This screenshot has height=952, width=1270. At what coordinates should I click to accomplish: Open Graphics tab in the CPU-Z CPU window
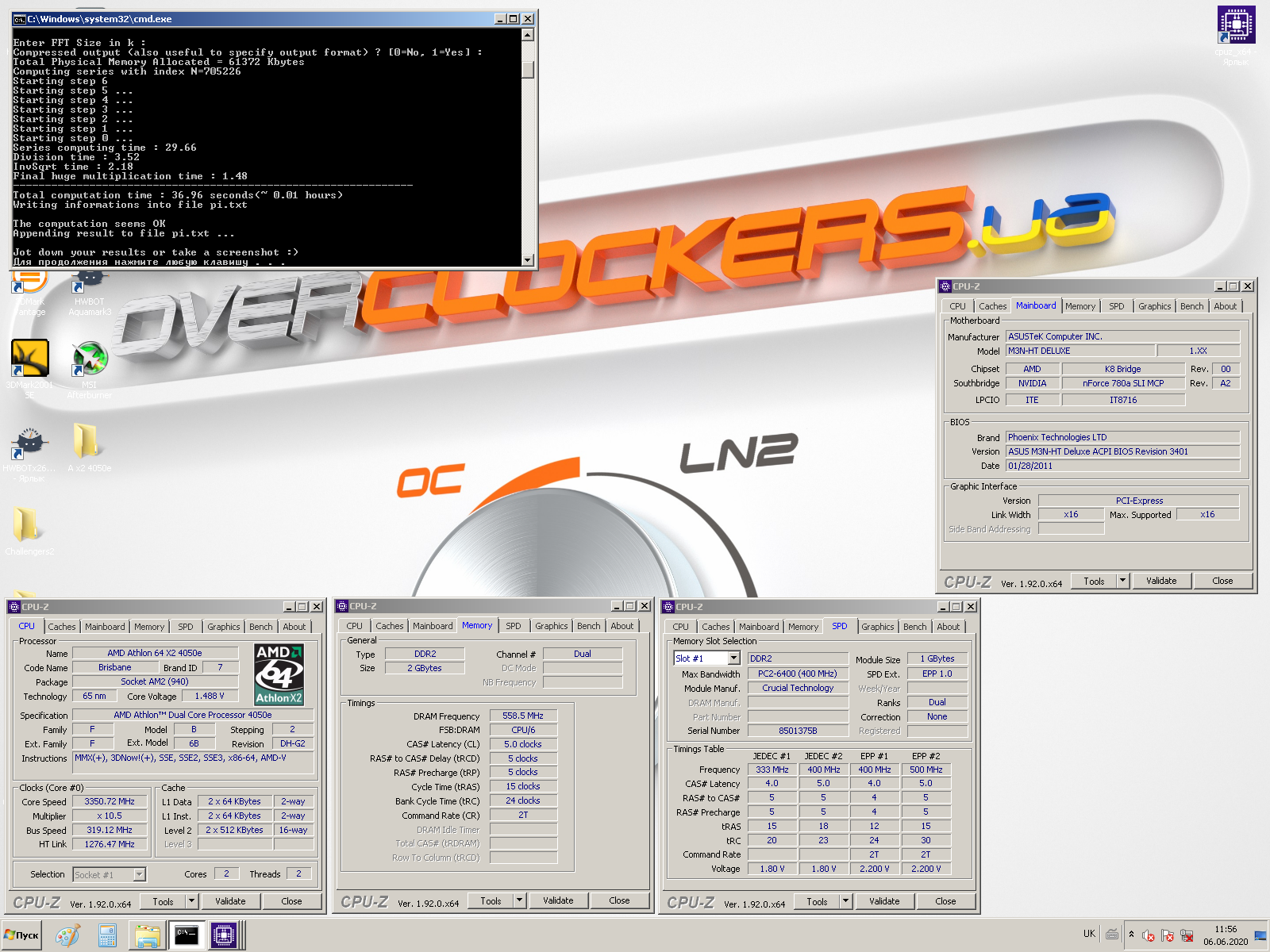[224, 627]
